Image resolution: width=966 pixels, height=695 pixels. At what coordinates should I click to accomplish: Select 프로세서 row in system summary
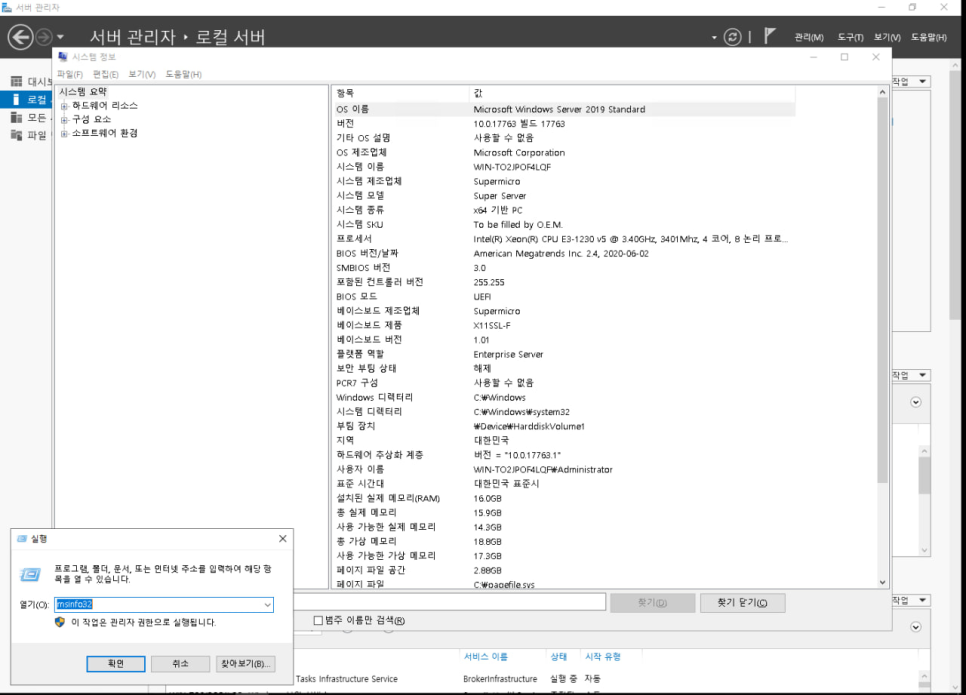565,238
